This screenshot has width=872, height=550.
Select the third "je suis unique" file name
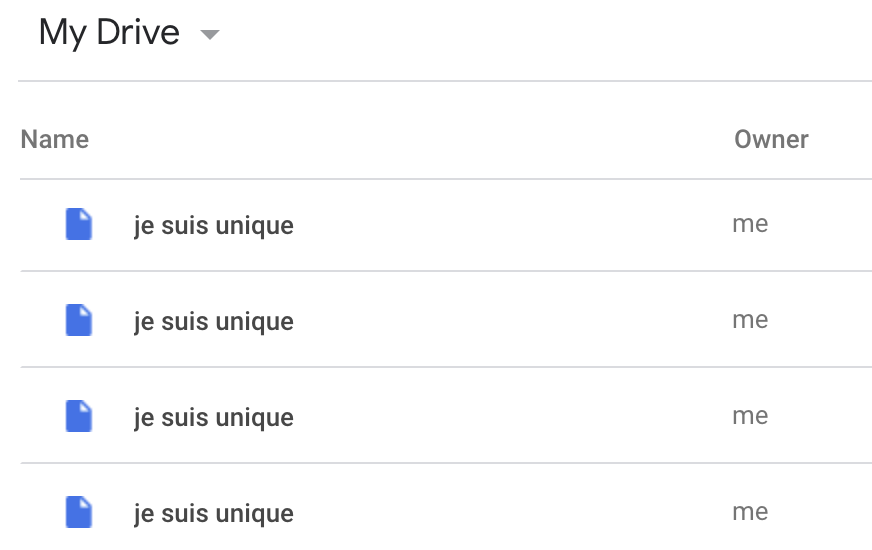click(214, 418)
